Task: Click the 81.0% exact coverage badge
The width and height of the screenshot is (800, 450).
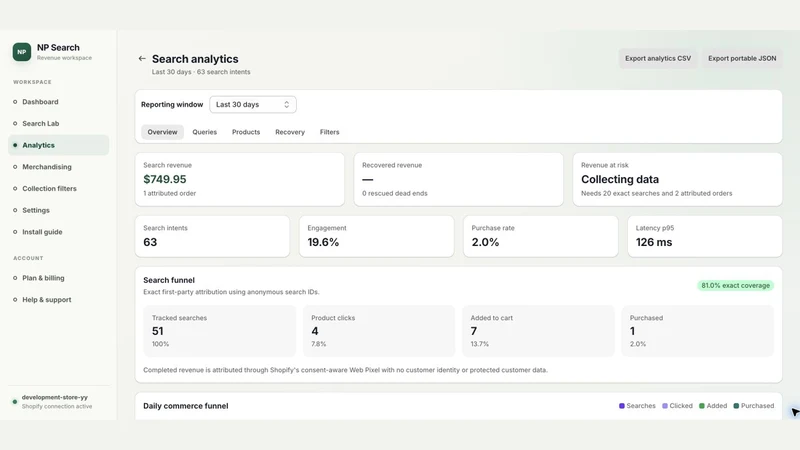Action: (x=735, y=286)
